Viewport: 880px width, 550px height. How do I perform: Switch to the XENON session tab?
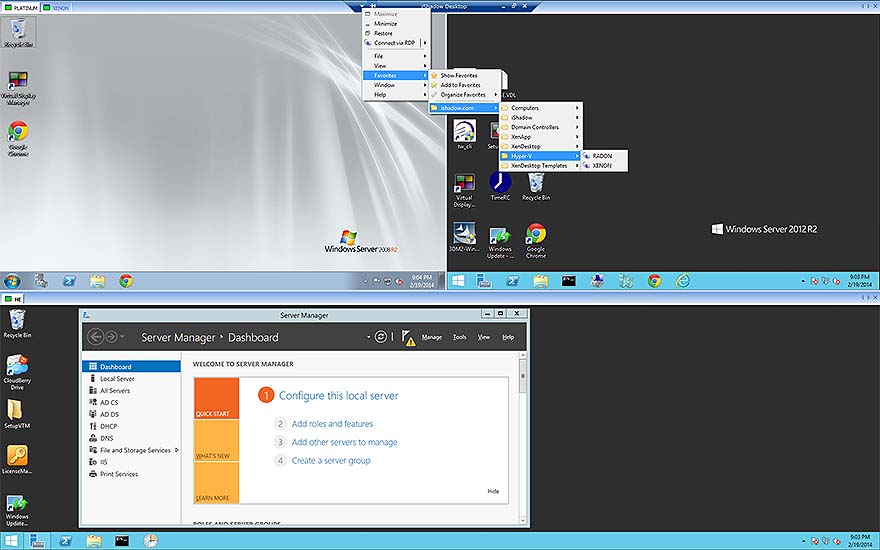pyautogui.click(x=56, y=8)
